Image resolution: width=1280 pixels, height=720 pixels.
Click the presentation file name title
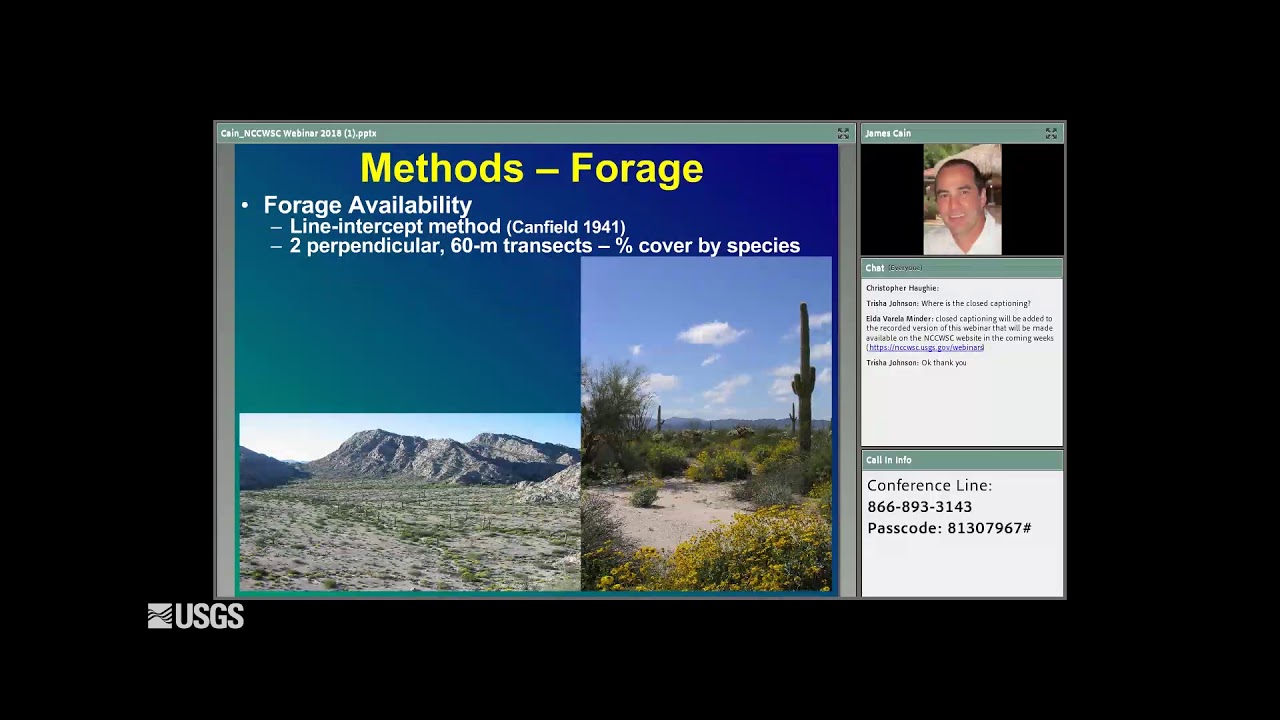[x=299, y=133]
